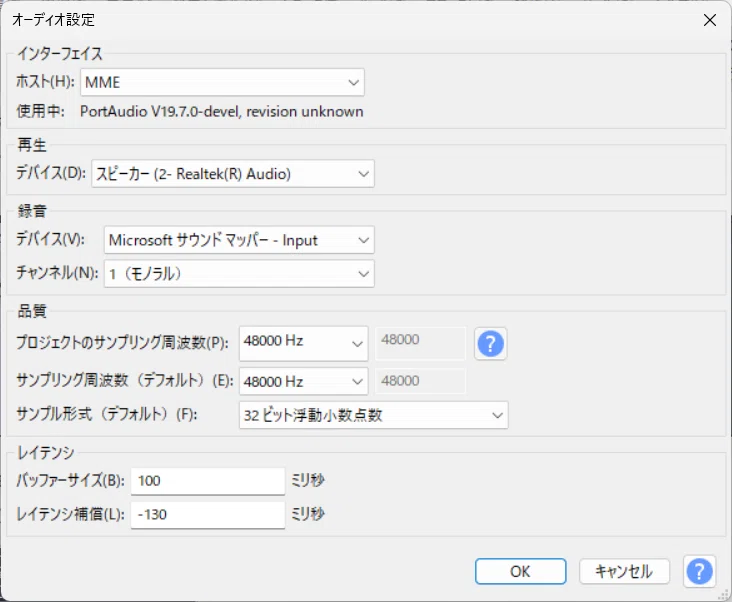
Task: Click the サンプル形式（デフォルト）(F): label
Action: click(107, 414)
